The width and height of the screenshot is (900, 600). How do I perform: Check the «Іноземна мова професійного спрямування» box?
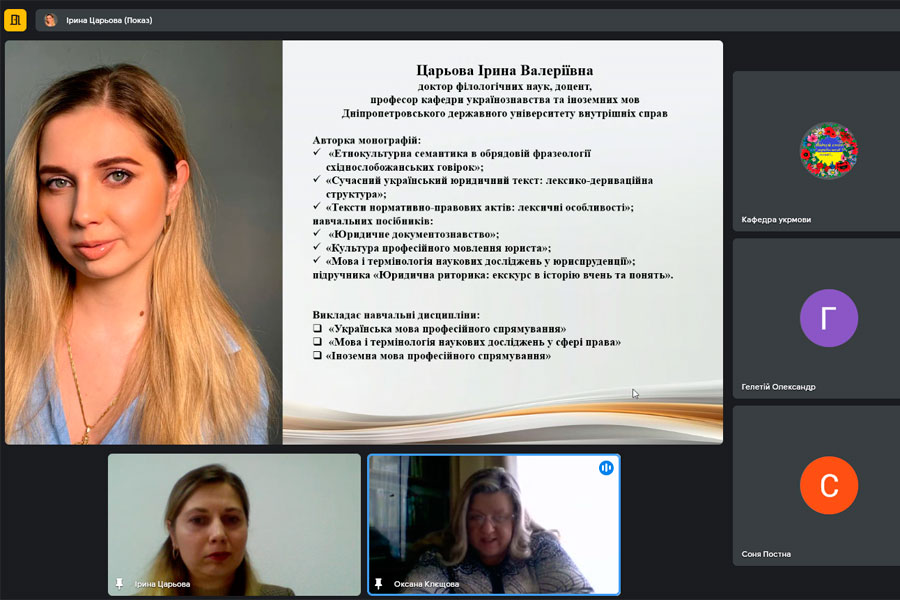[x=317, y=356]
